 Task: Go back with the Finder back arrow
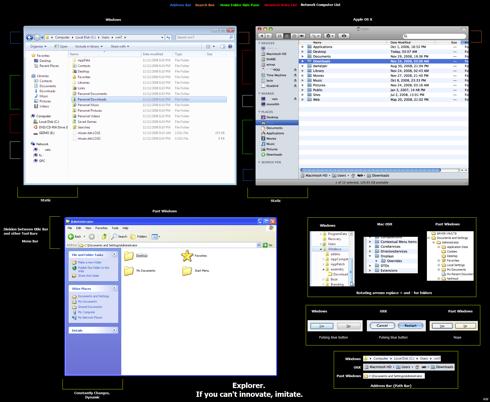coord(262,36)
